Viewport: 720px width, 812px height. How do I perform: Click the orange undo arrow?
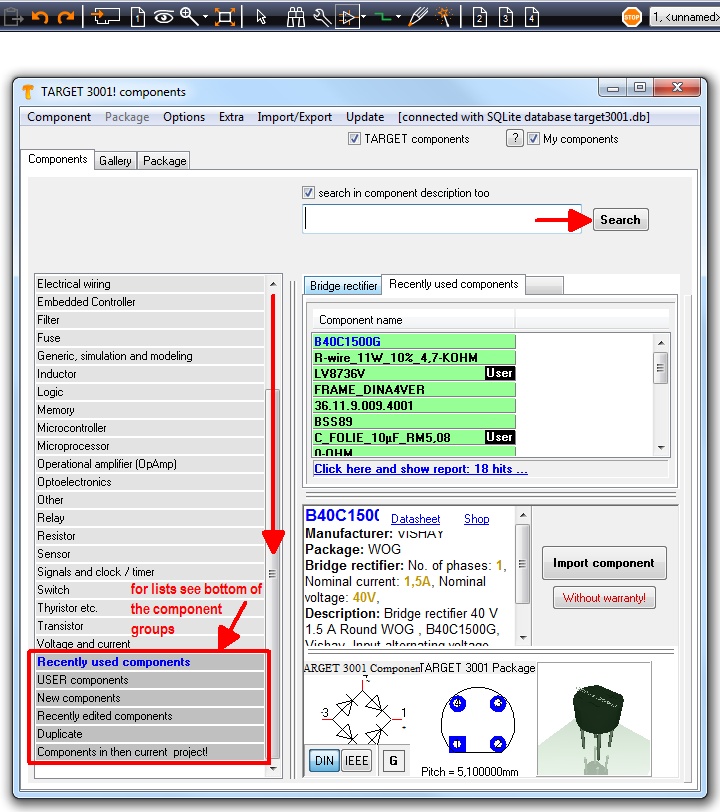tap(40, 17)
